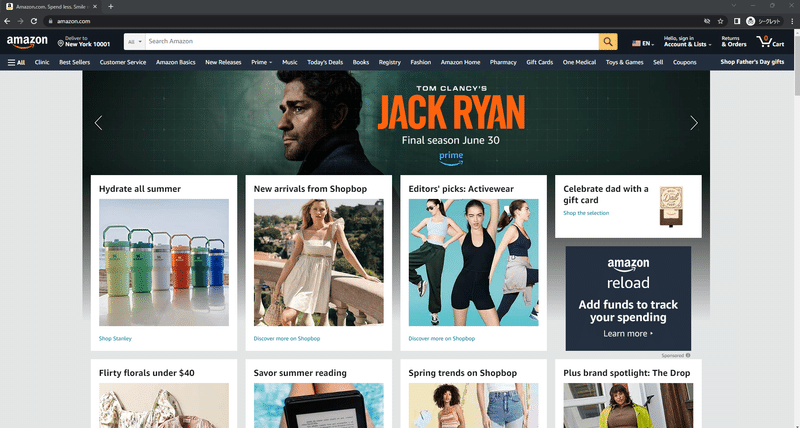
Task: Go back with browser back arrow
Action: [x=7, y=21]
